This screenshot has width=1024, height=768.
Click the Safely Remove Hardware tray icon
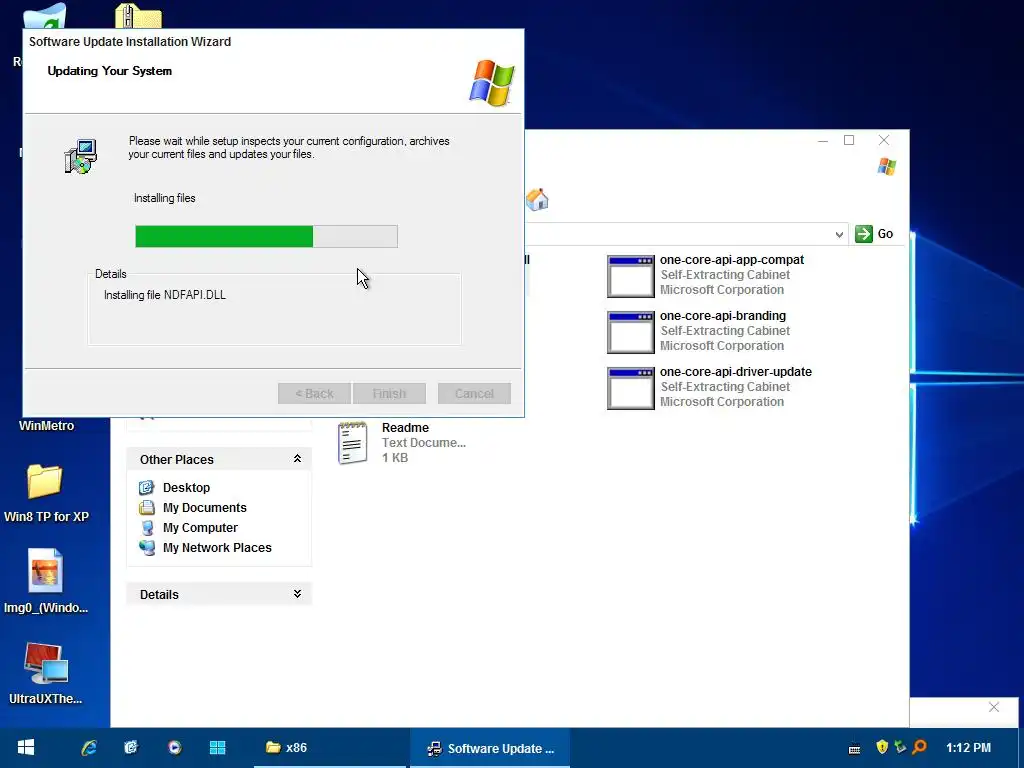901,746
